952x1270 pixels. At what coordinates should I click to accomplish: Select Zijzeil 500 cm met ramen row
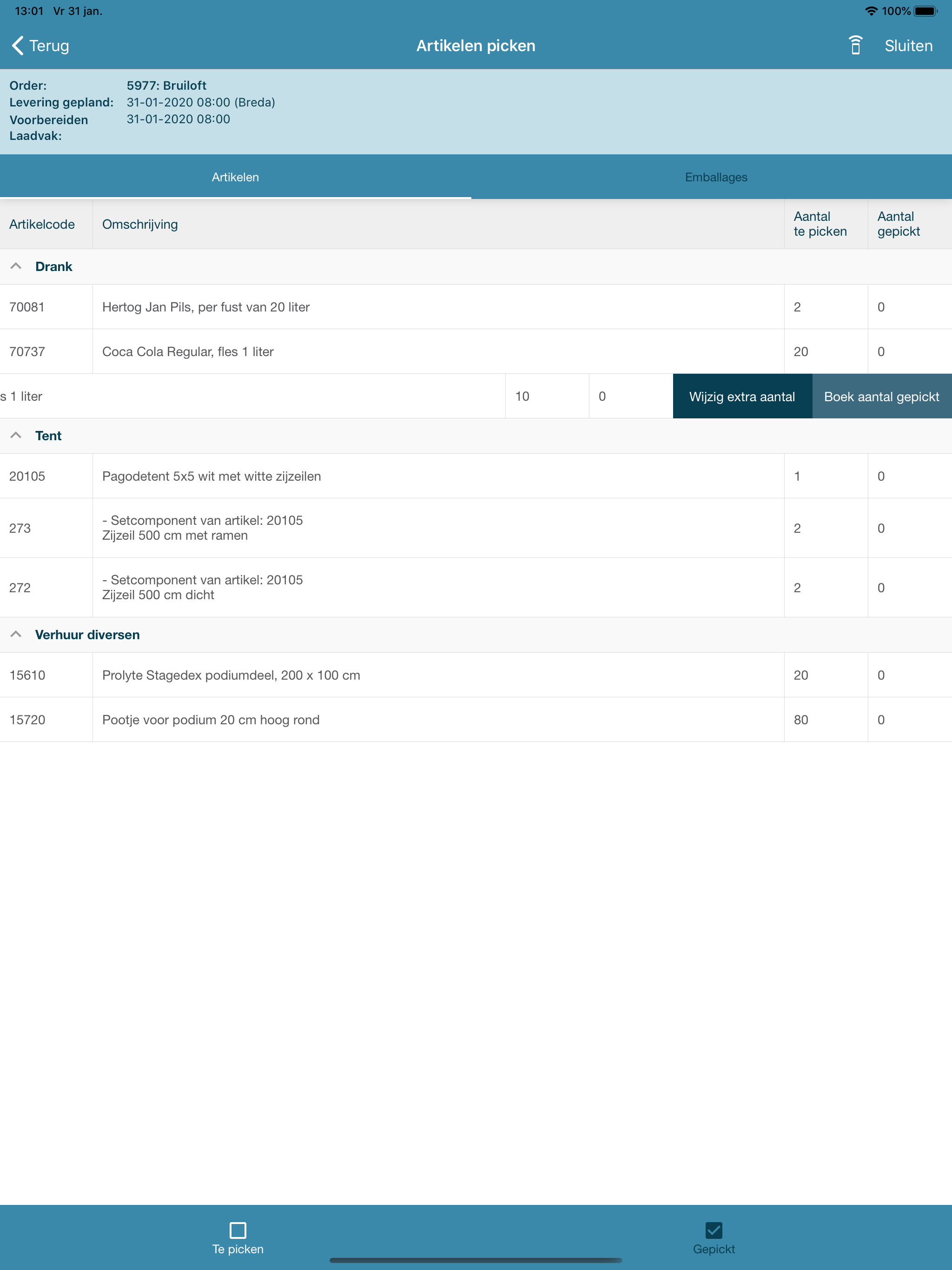(476, 528)
